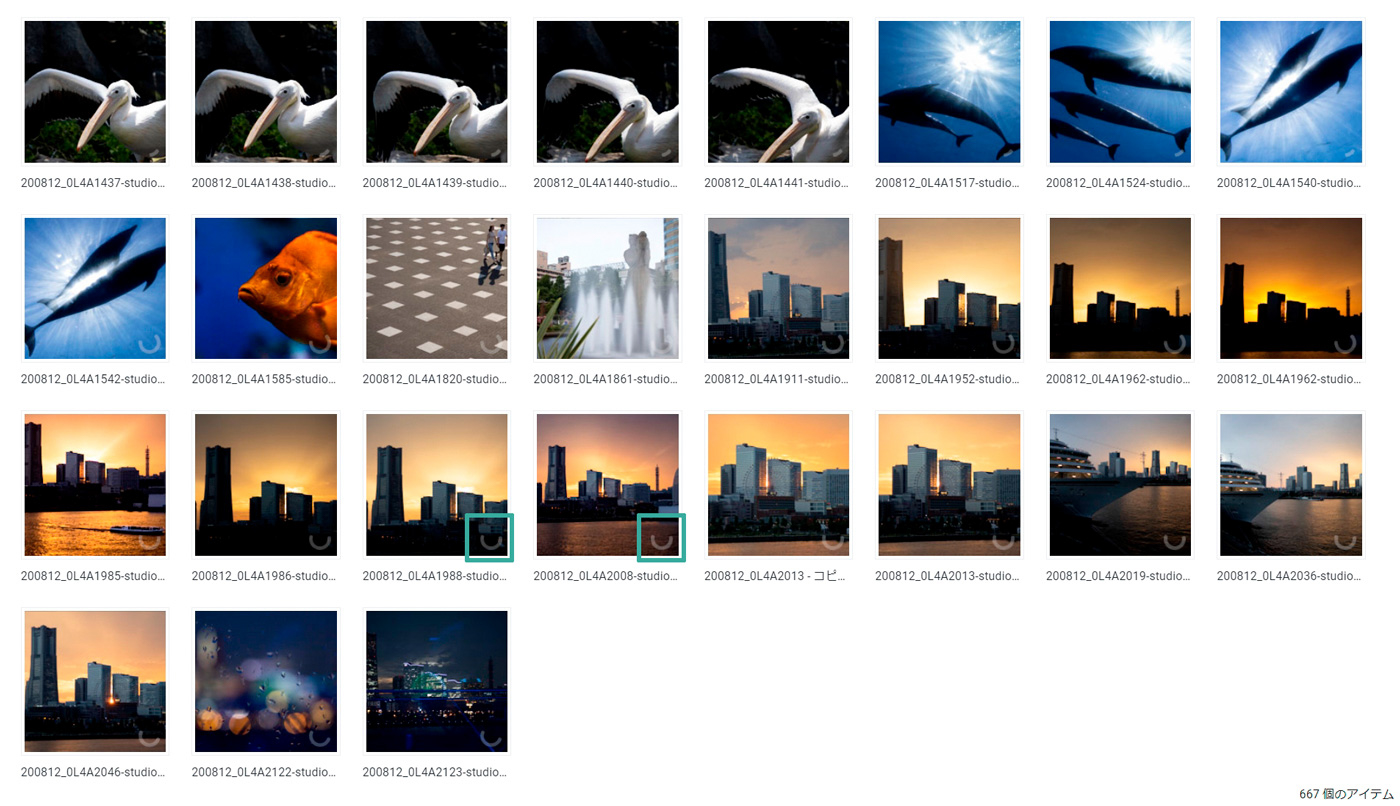Click file name 200812_0L4A2036-studio...

pos(1290,576)
